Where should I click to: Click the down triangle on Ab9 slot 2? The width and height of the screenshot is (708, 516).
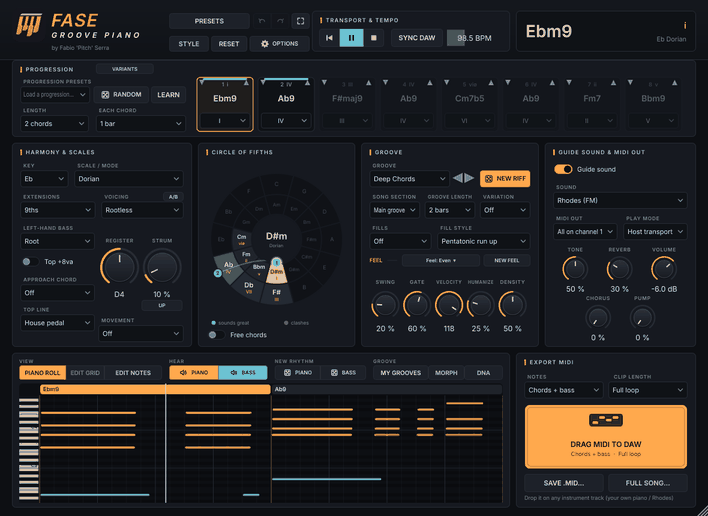(x=264, y=83)
